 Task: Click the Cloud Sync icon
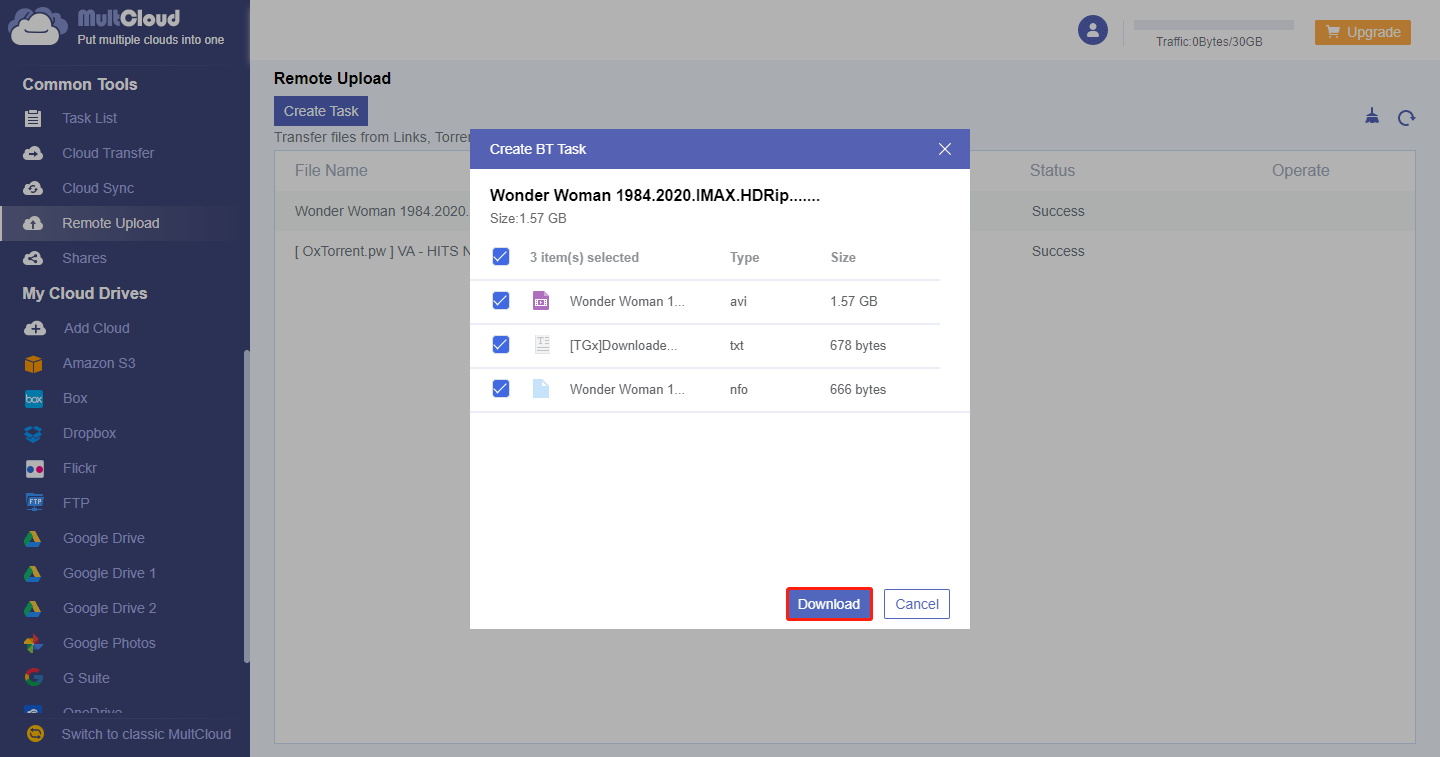click(33, 188)
